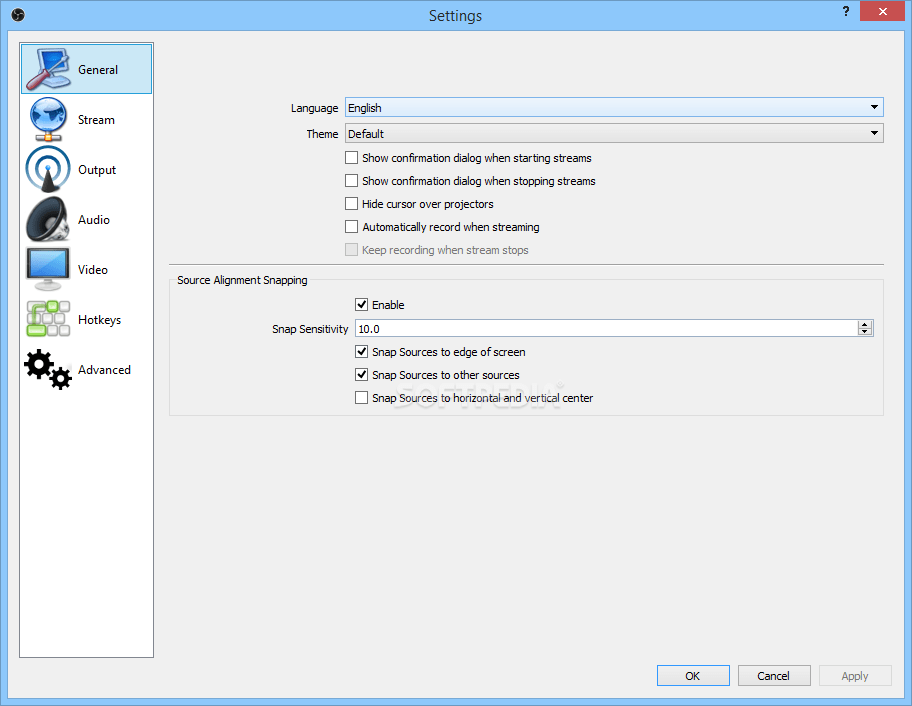Image resolution: width=912 pixels, height=706 pixels.
Task: Disable Snap Sources to edge of screen
Action: [x=361, y=352]
